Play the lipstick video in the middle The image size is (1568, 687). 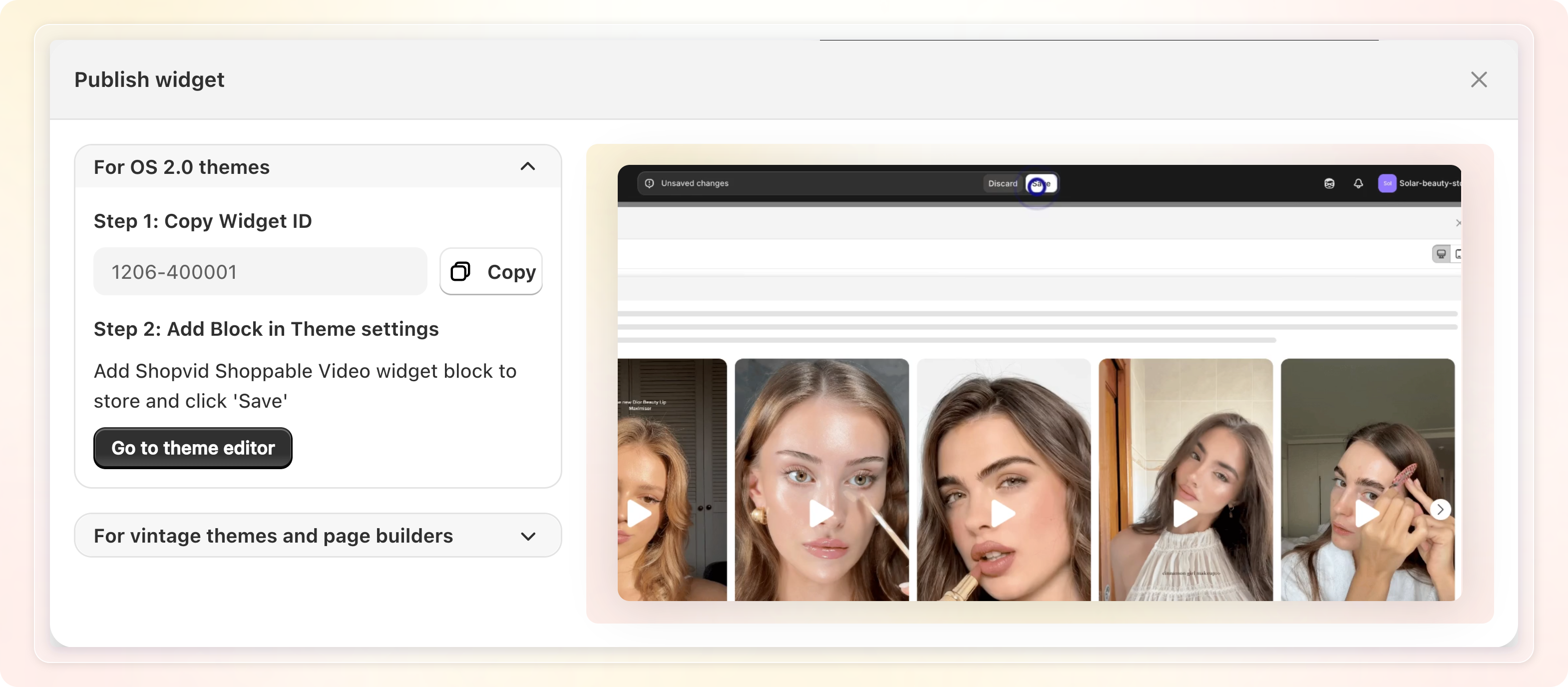pos(1003,514)
